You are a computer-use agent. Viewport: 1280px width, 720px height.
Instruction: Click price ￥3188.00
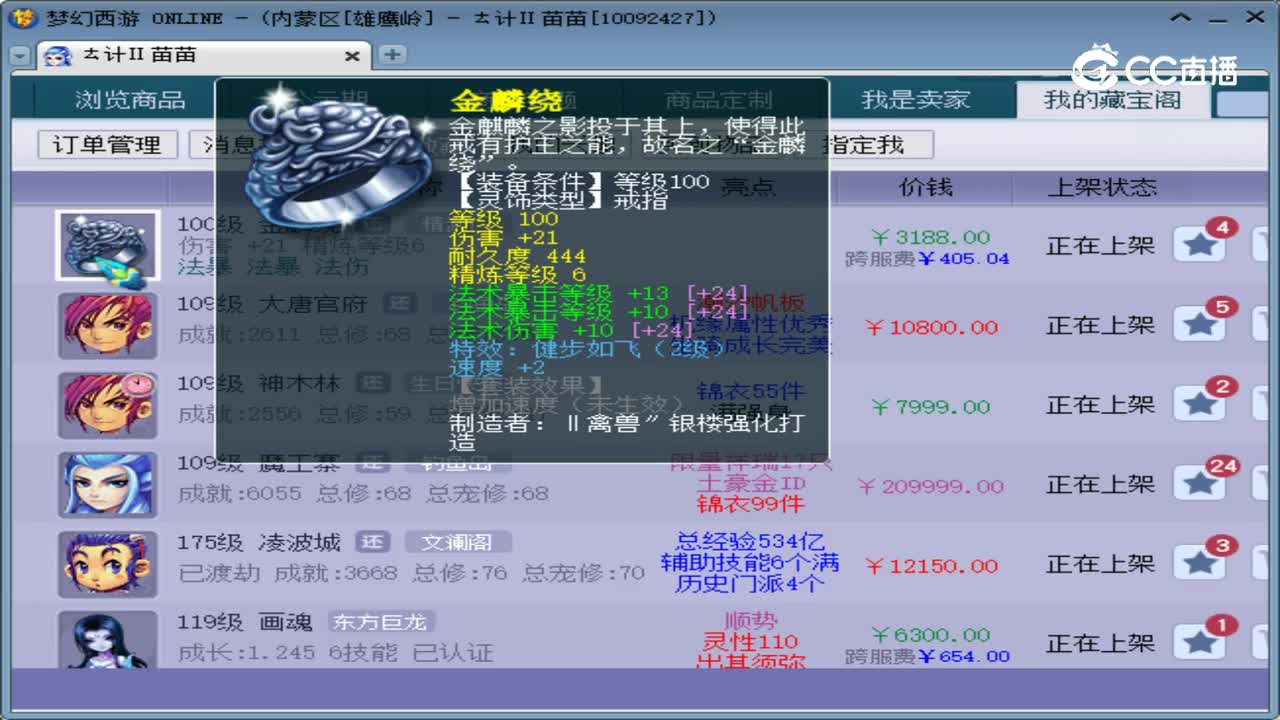930,238
